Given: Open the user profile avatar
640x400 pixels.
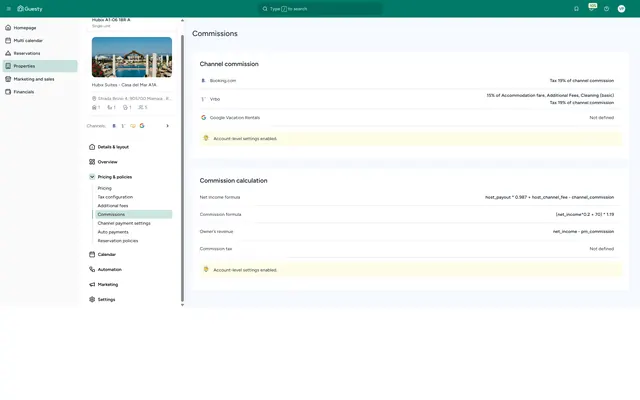Looking at the screenshot, I should point(621,9).
